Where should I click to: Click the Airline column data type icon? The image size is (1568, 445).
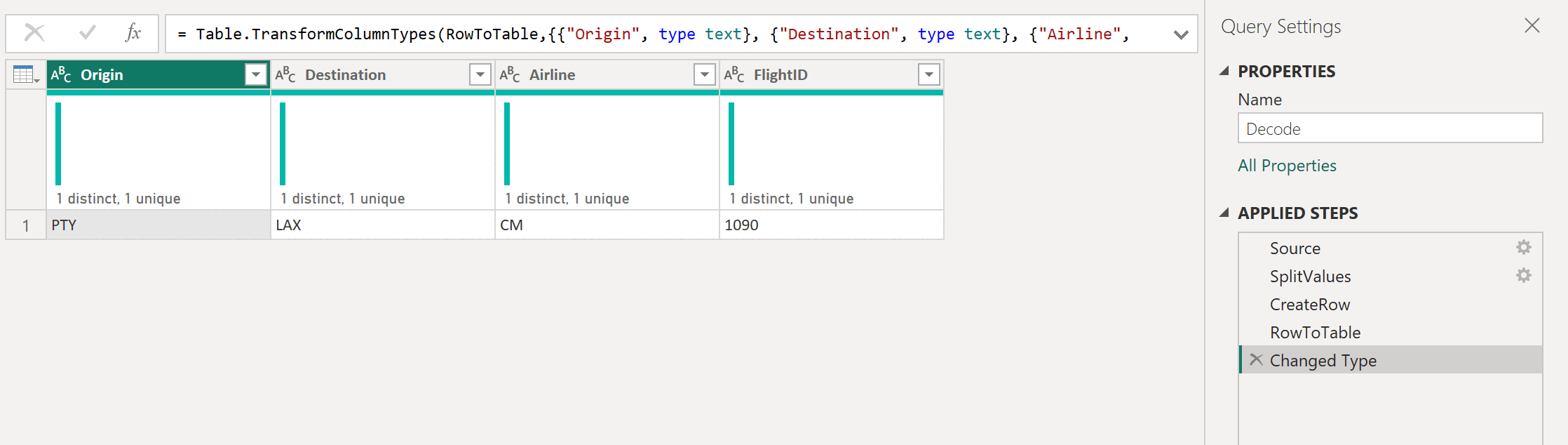click(x=510, y=74)
